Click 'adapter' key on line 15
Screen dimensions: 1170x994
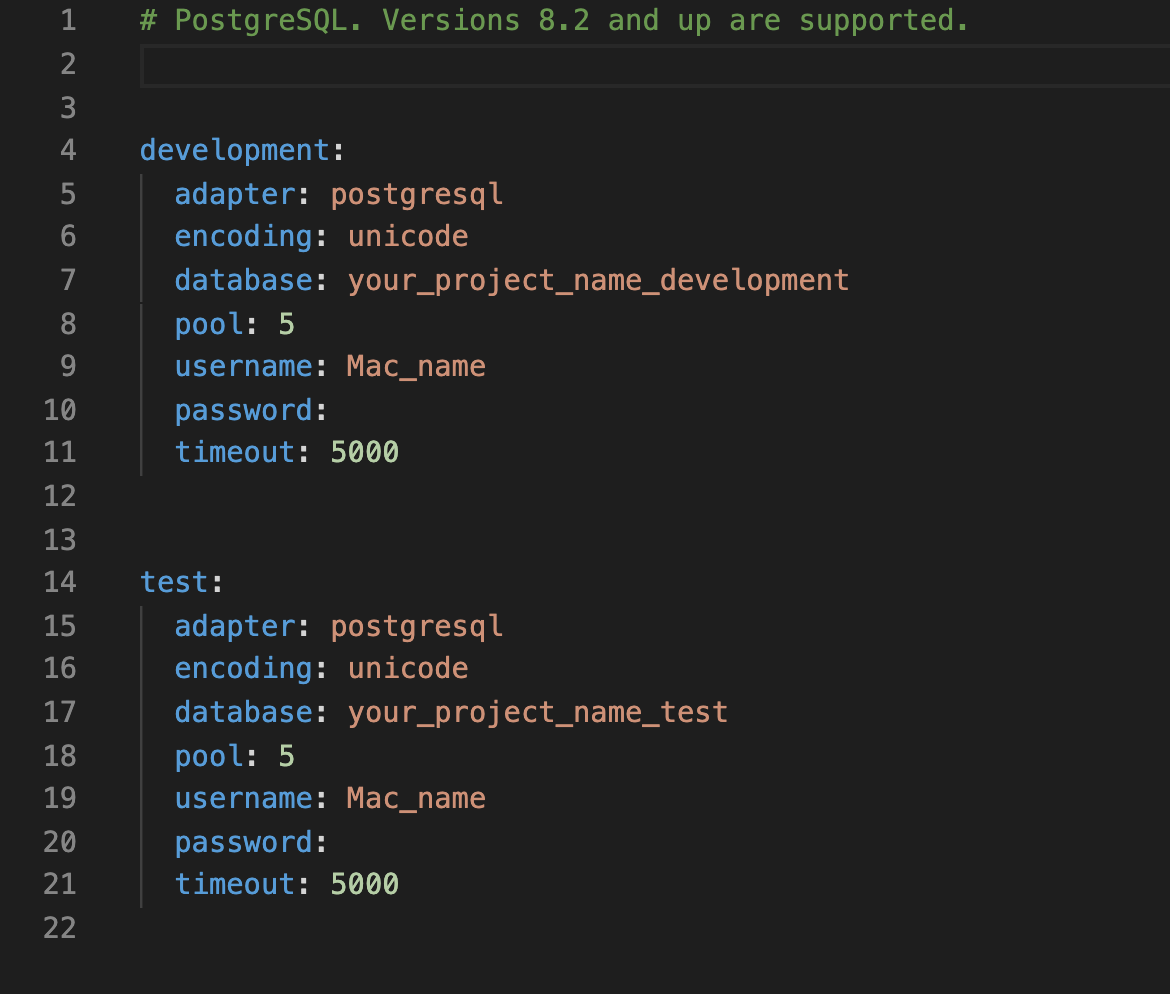pyautogui.click(x=235, y=626)
